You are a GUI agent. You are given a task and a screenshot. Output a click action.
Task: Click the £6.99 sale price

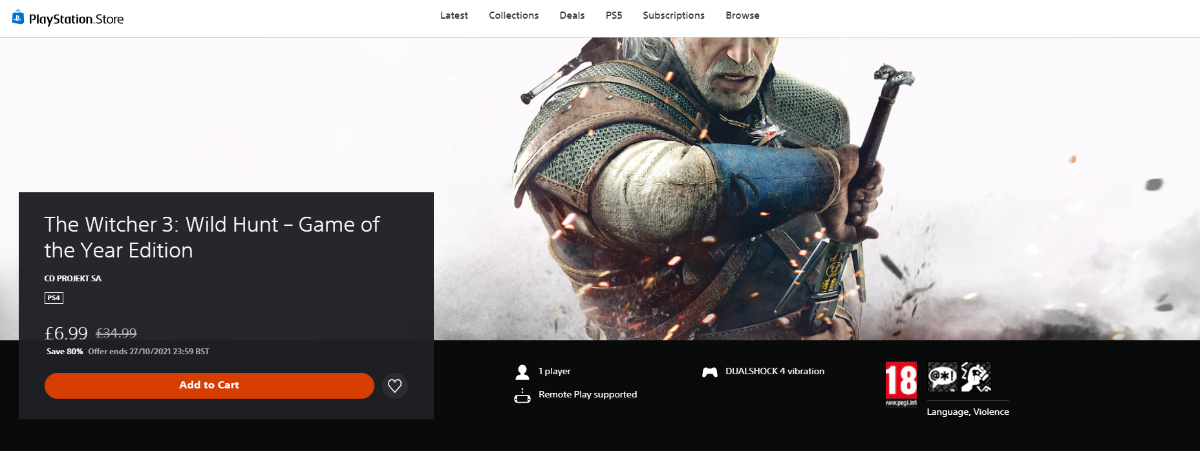pyautogui.click(x=67, y=333)
